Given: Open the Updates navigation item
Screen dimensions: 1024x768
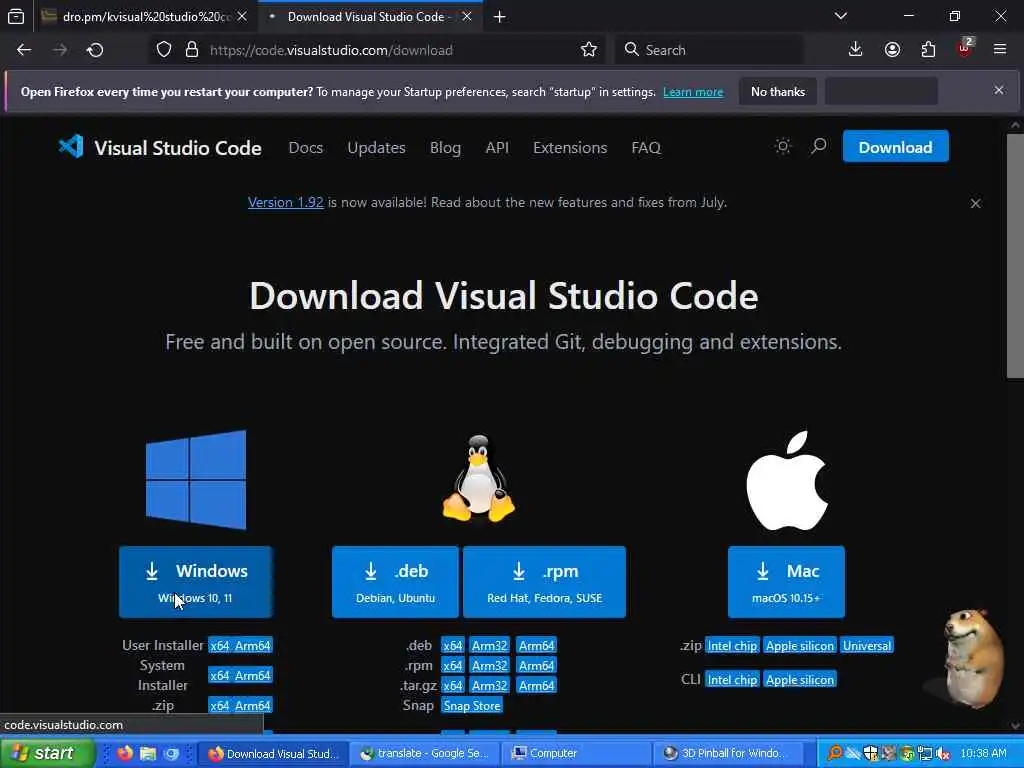Looking at the screenshot, I should tap(376, 148).
